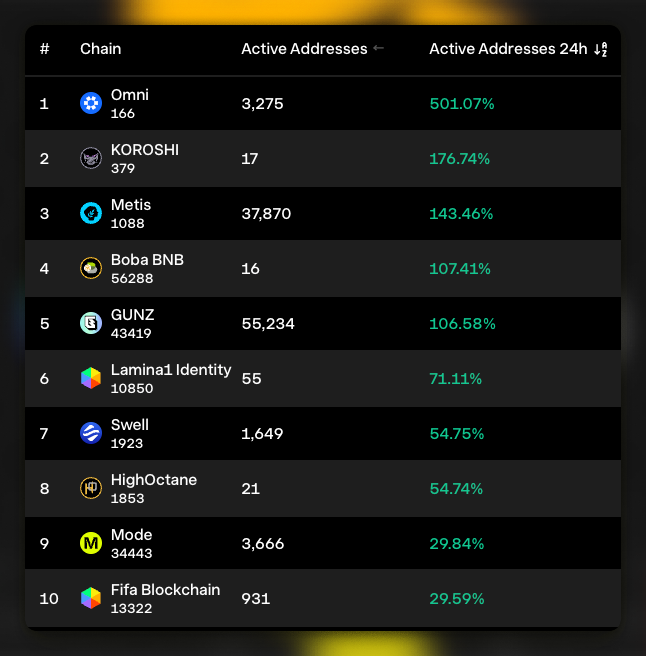This screenshot has height=656, width=646.
Task: Select the Metis 143.46% change value
Action: tap(462, 213)
